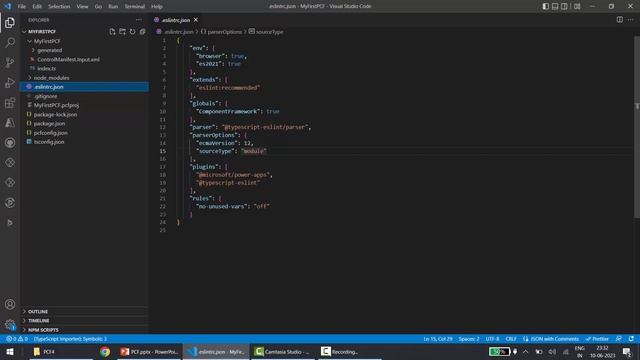
Task: Customize layout icon in title bar
Action: pyautogui.click(x=577, y=6)
